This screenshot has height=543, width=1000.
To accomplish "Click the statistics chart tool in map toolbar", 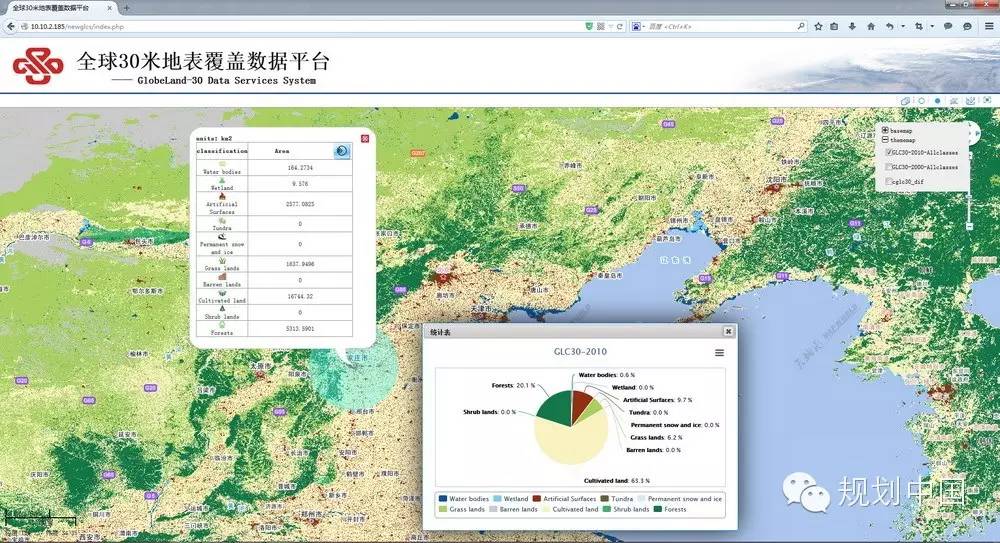I will (954, 101).
